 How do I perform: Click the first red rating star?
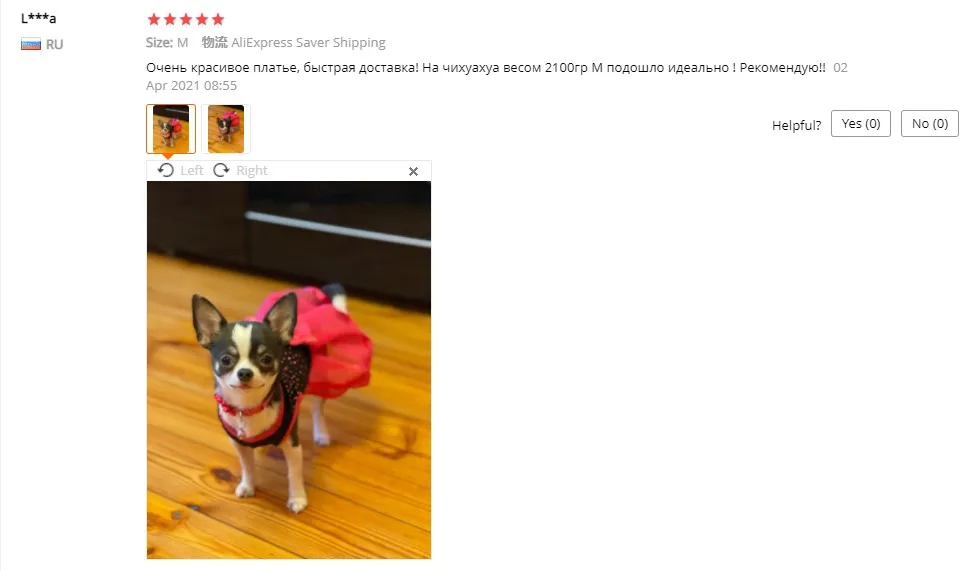(154, 19)
